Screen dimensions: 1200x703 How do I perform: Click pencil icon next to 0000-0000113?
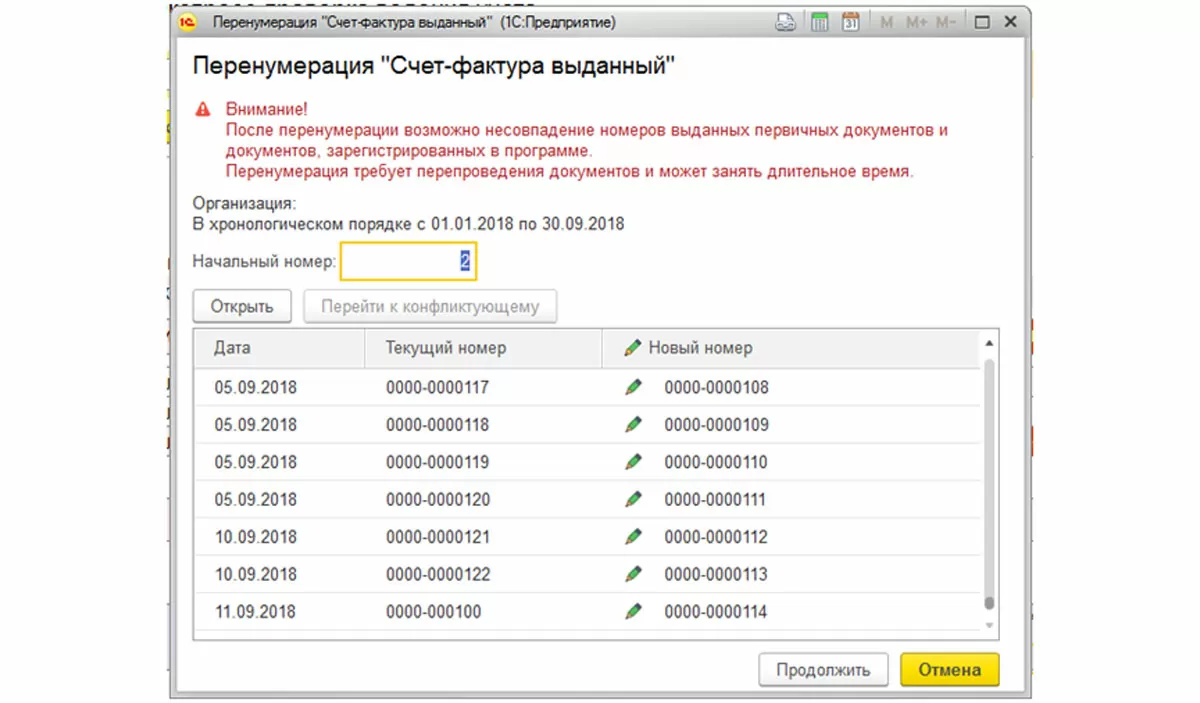(632, 574)
